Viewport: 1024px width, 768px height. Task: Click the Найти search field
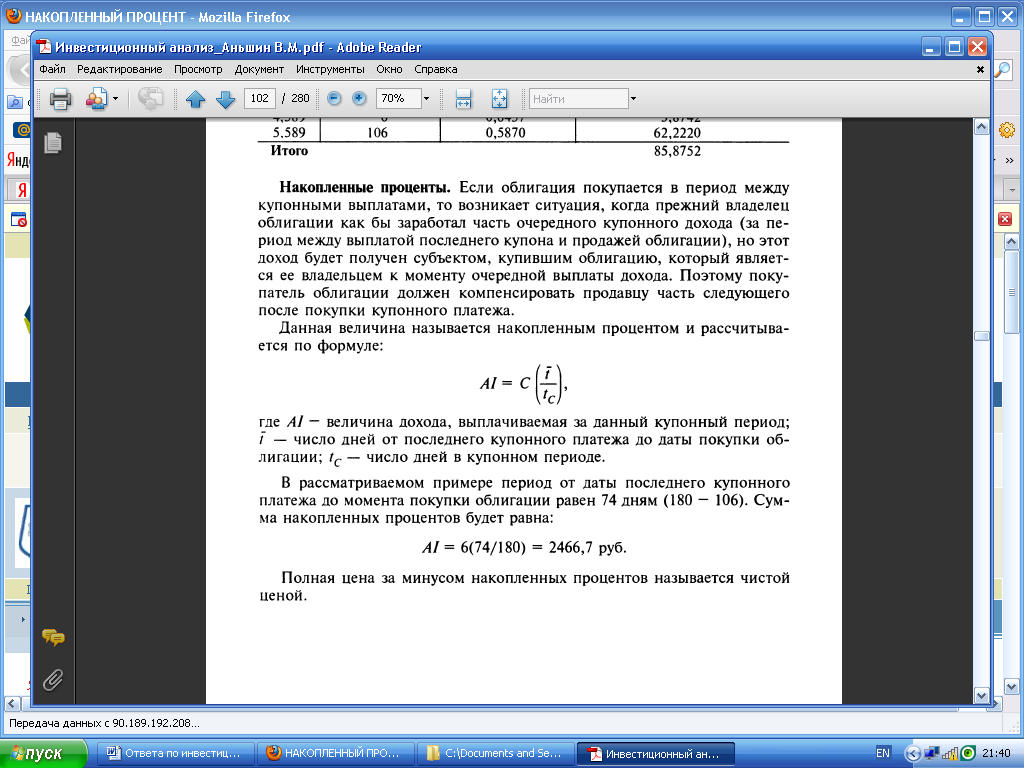pyautogui.click(x=579, y=99)
